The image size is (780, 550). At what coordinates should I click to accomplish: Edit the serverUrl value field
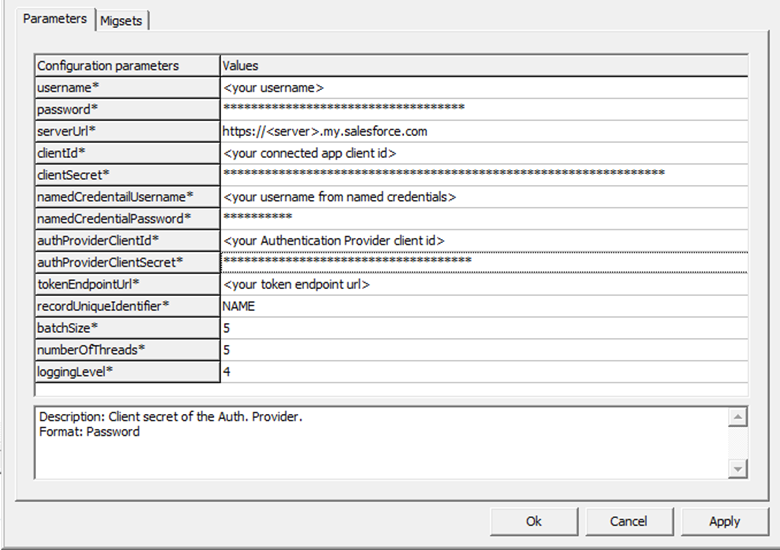tap(484, 131)
